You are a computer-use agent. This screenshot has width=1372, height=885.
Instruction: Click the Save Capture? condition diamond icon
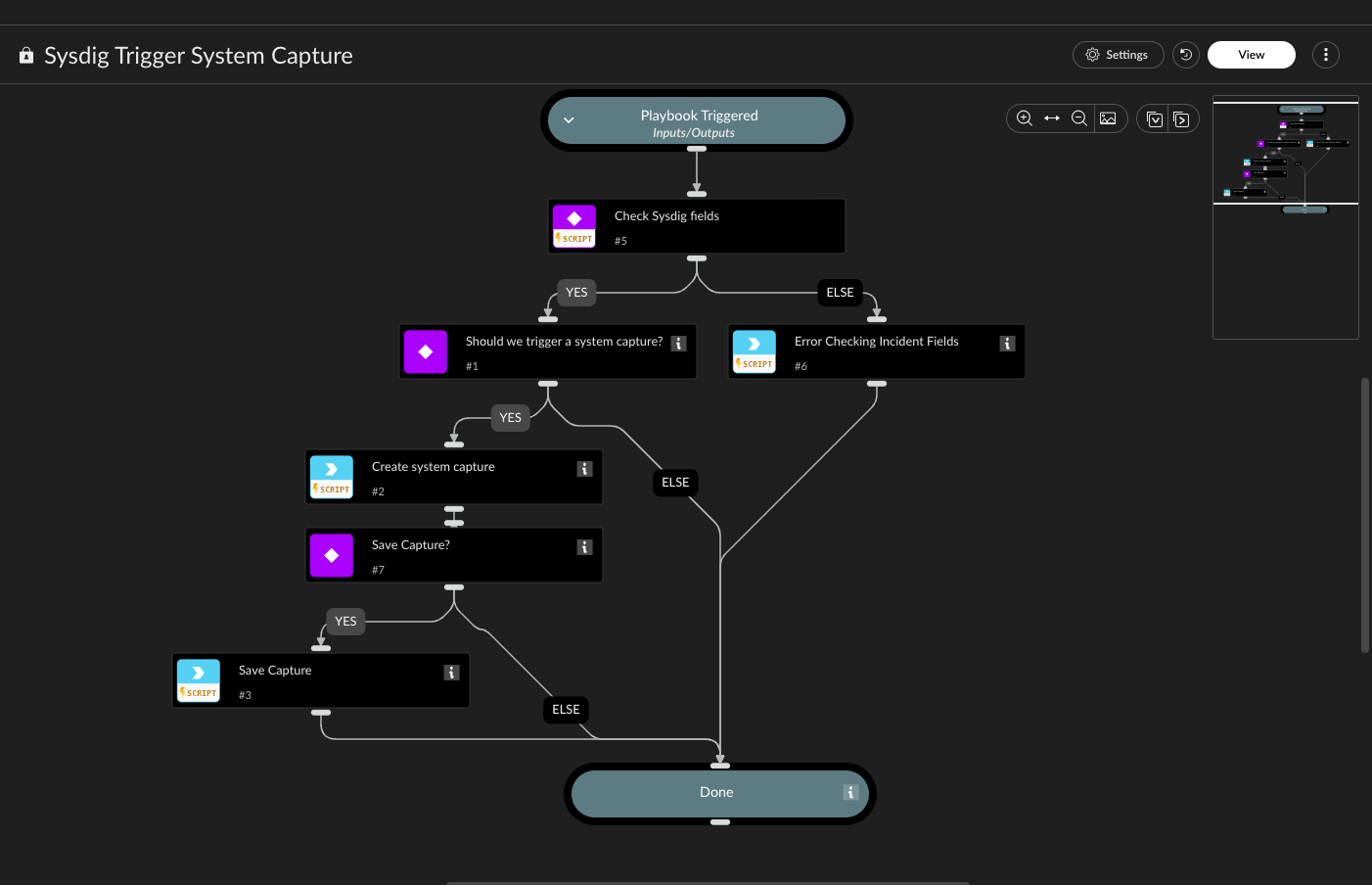[332, 555]
